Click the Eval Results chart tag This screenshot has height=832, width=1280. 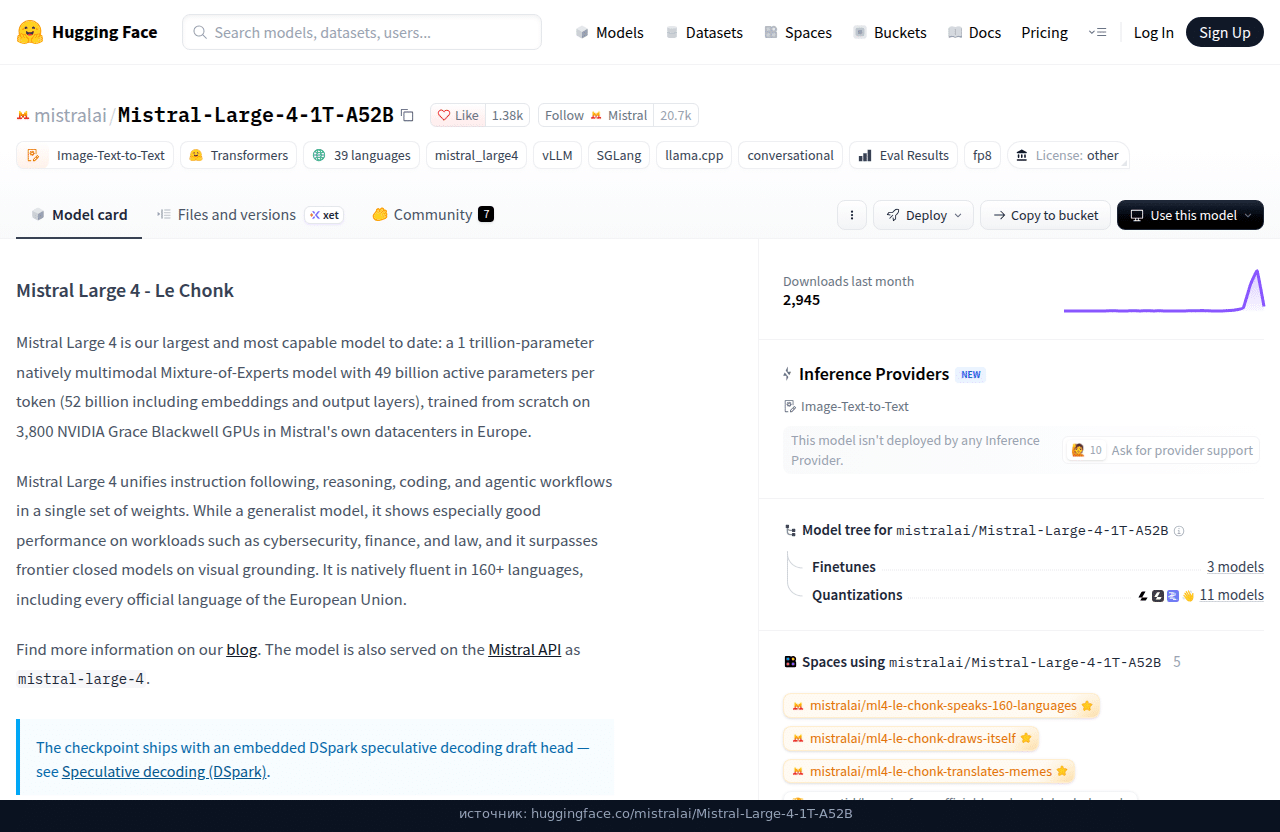[x=903, y=155]
